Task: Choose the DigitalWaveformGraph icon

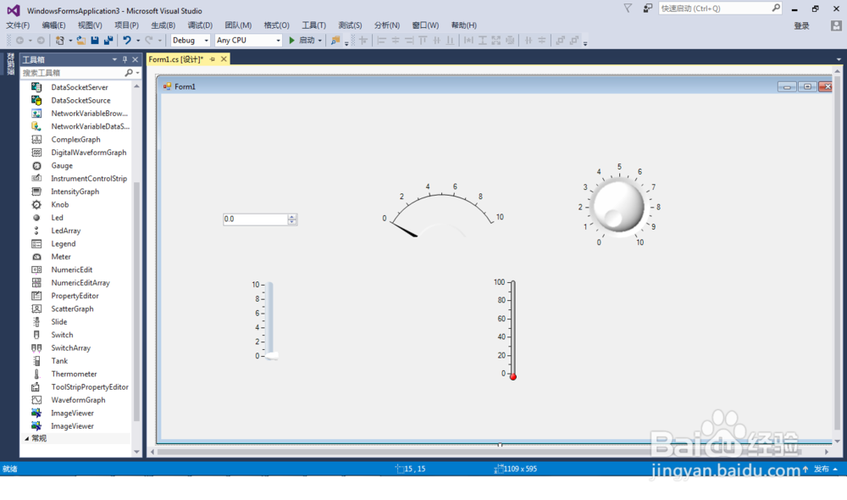Action: 36,152
